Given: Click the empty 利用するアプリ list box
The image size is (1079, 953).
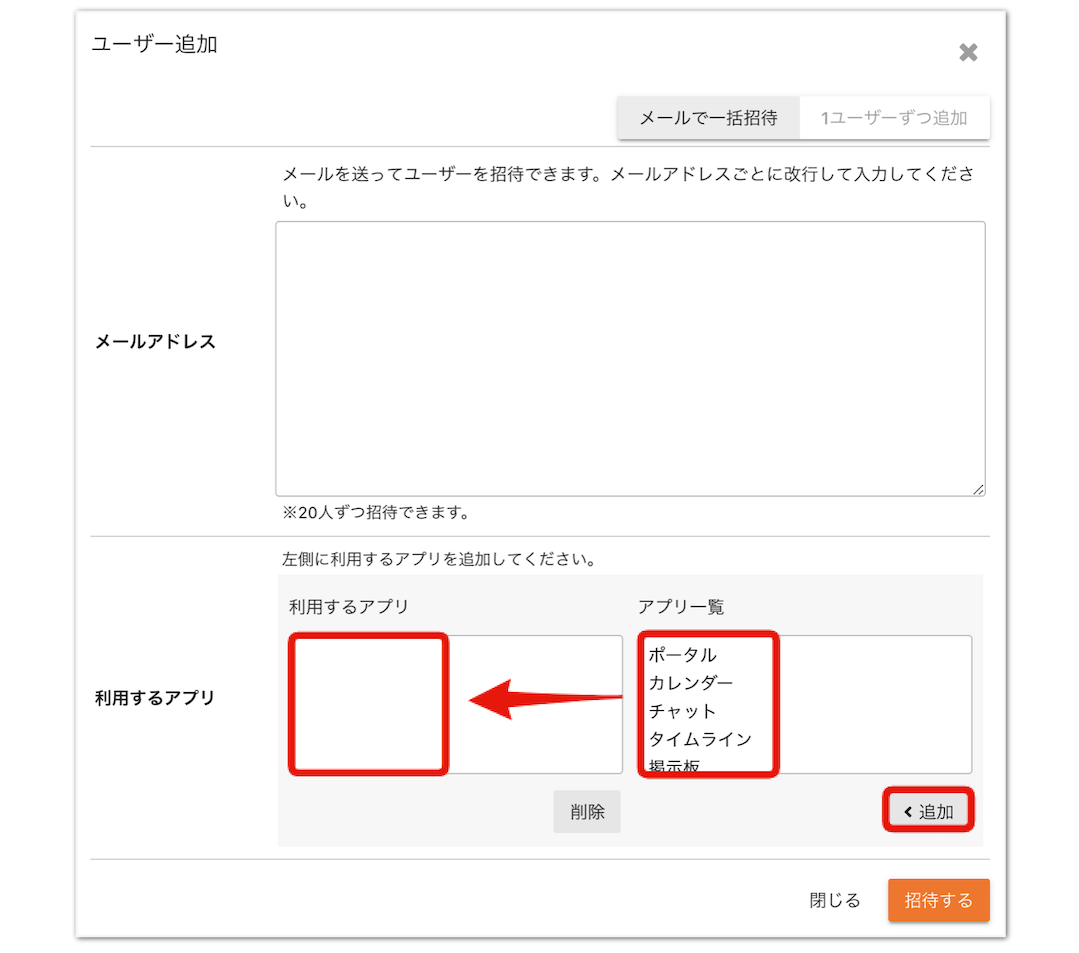Looking at the screenshot, I should 456,704.
